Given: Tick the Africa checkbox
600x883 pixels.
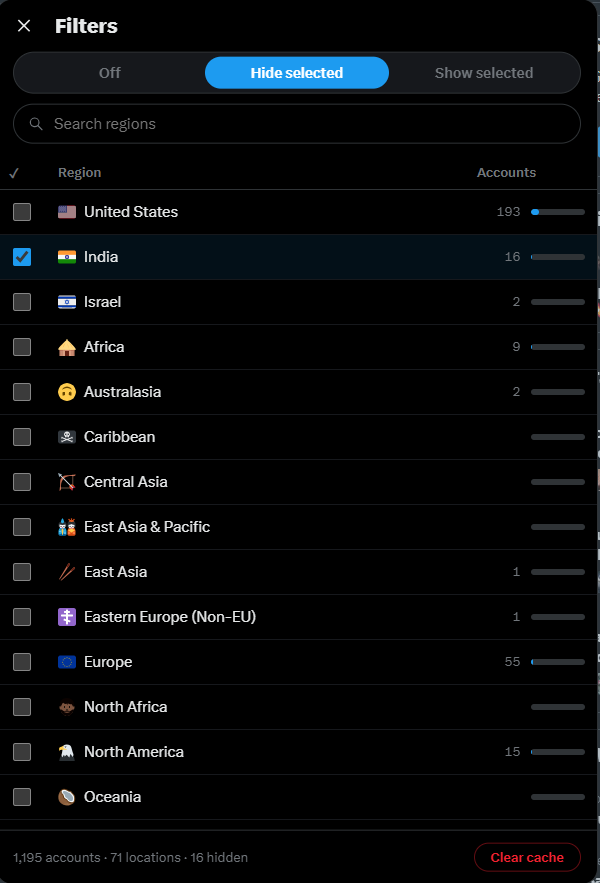Looking at the screenshot, I should click(x=22, y=347).
